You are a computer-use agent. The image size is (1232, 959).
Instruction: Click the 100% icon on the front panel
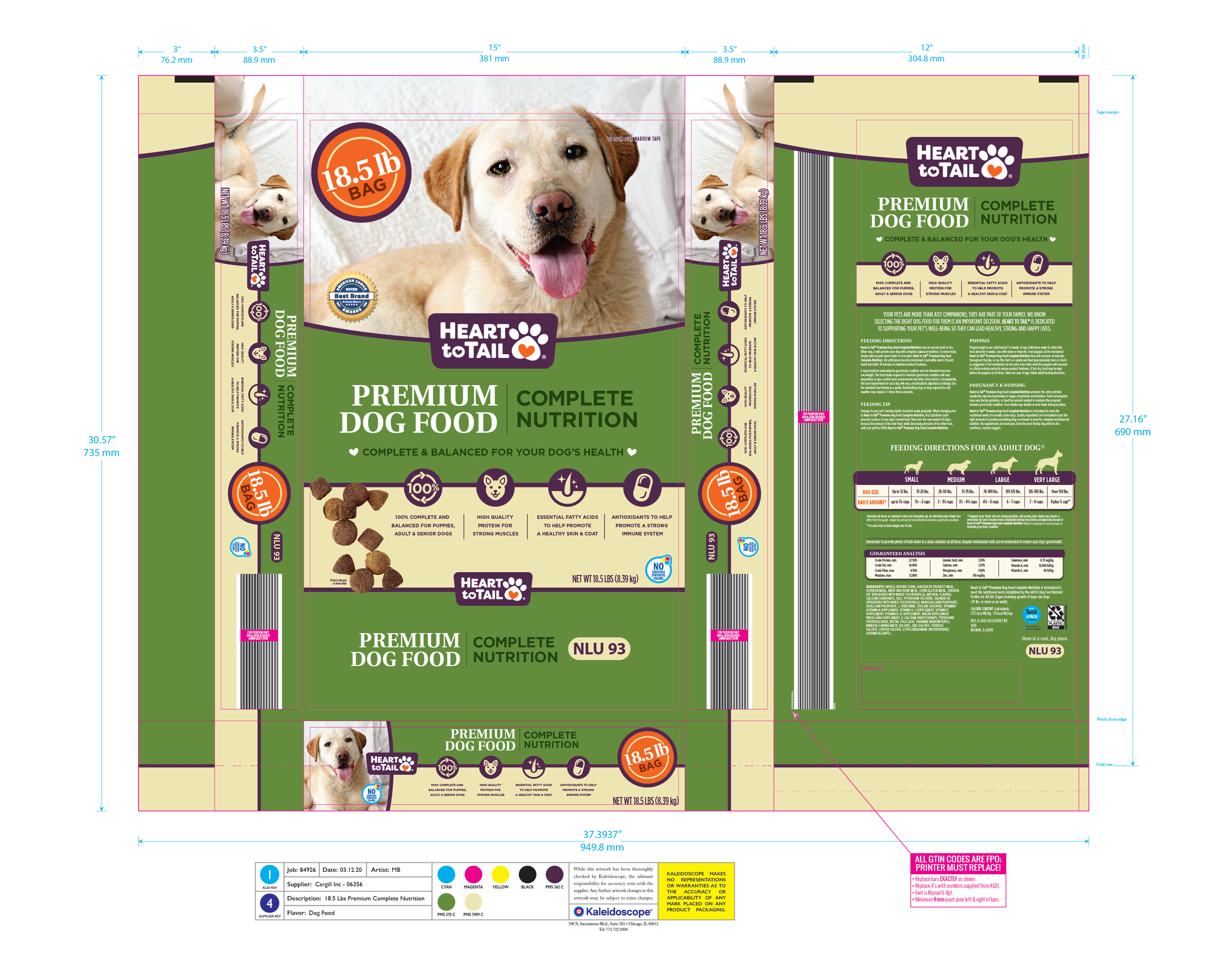pos(423,487)
